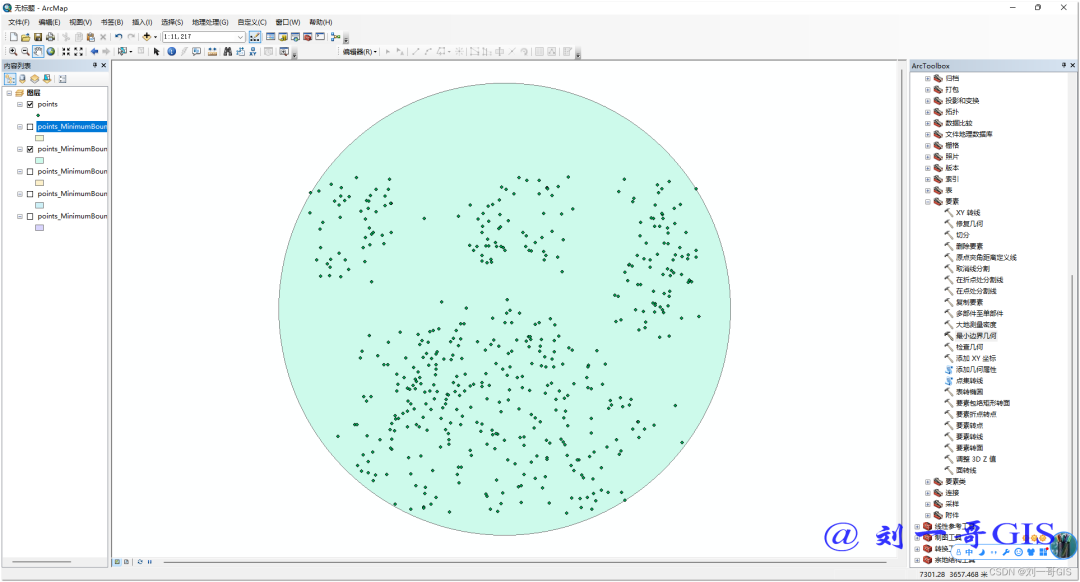List layers by source

pyautogui.click(x=22, y=79)
